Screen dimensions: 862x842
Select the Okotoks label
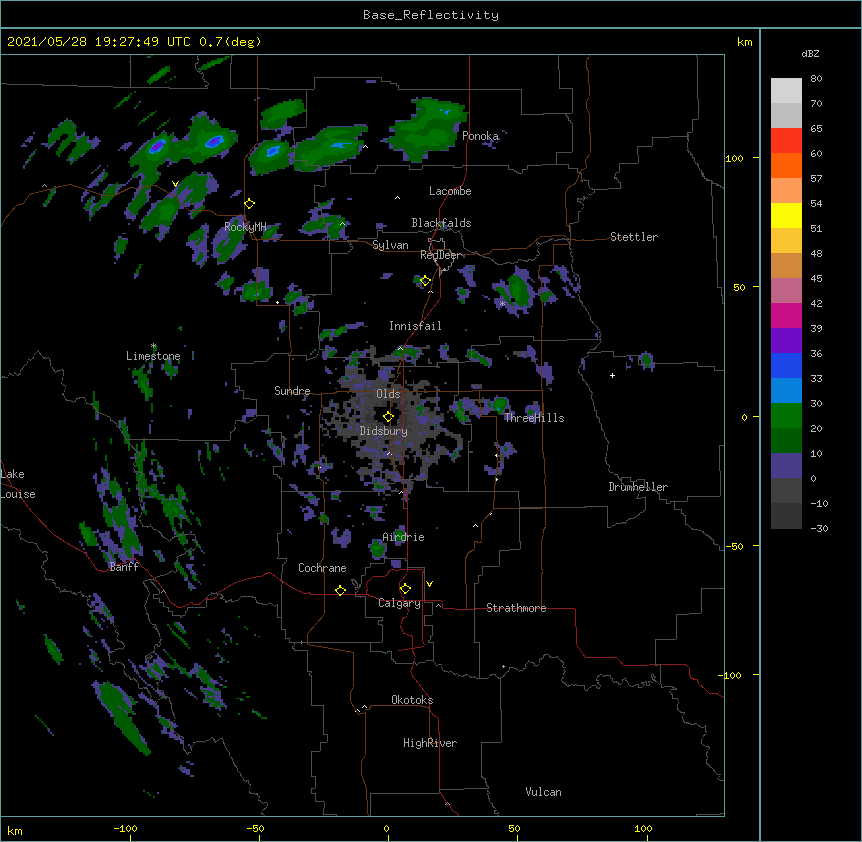[412, 700]
